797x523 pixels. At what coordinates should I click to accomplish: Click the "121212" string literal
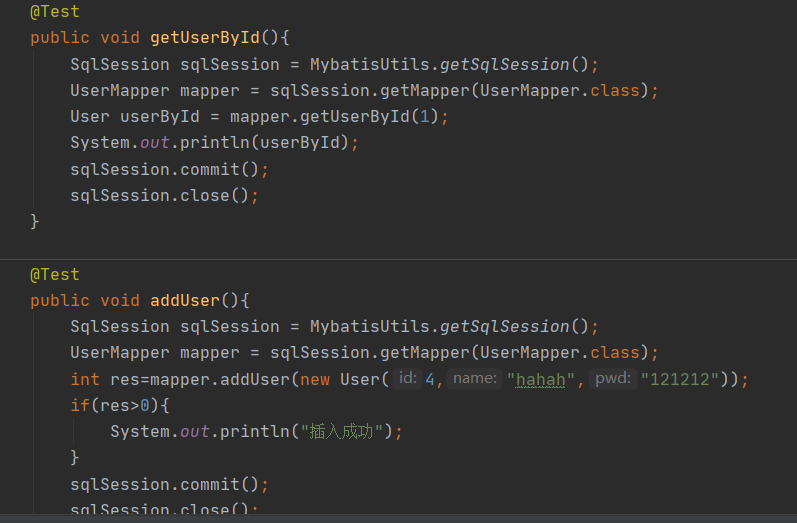coord(679,379)
